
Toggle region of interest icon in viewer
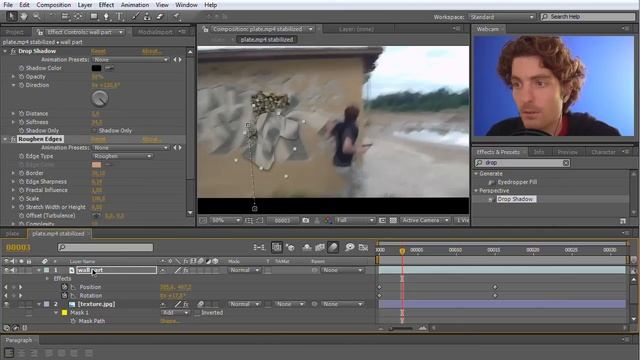(x=382, y=220)
